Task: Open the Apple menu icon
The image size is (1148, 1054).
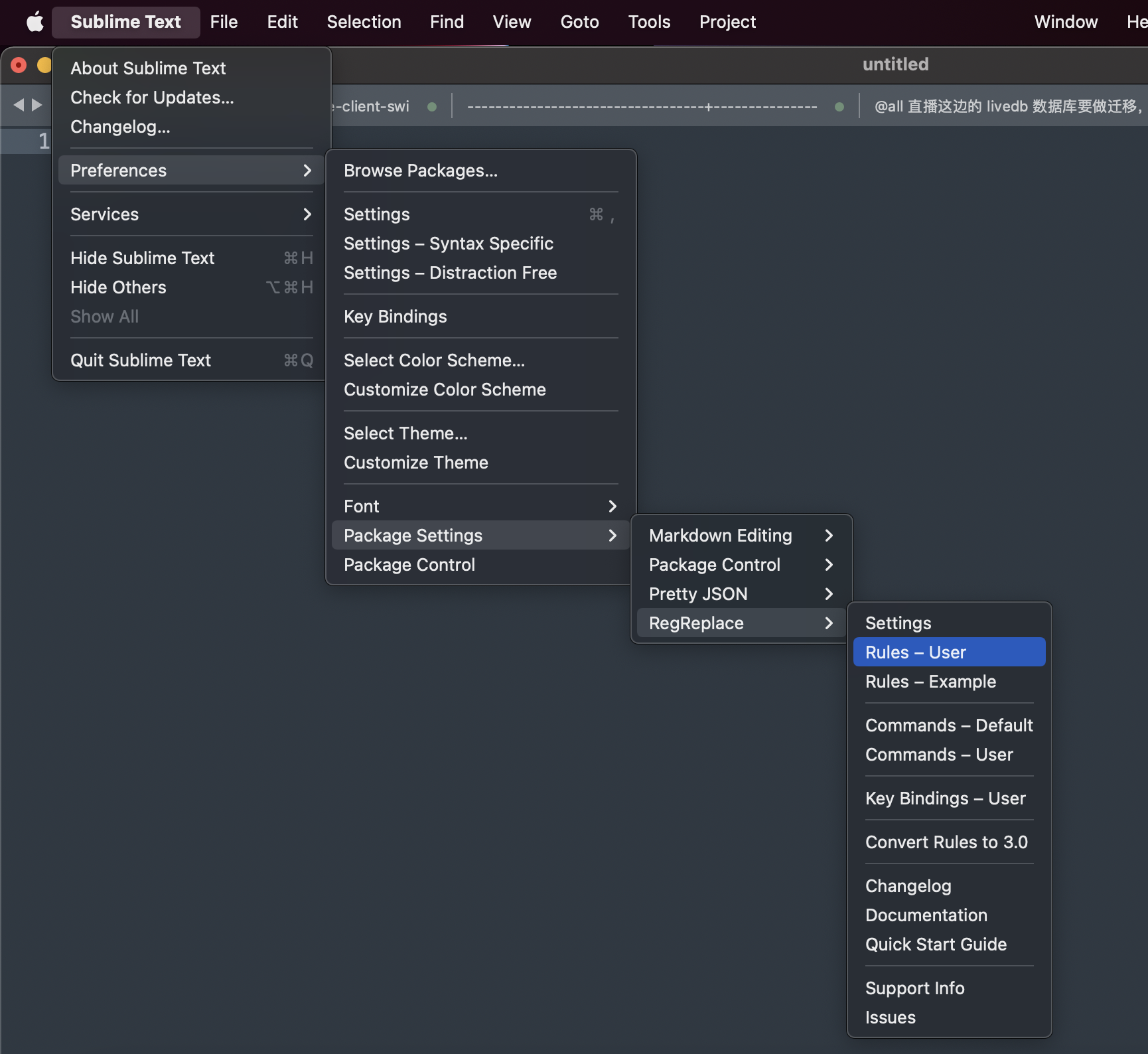Action: pyautogui.click(x=35, y=22)
